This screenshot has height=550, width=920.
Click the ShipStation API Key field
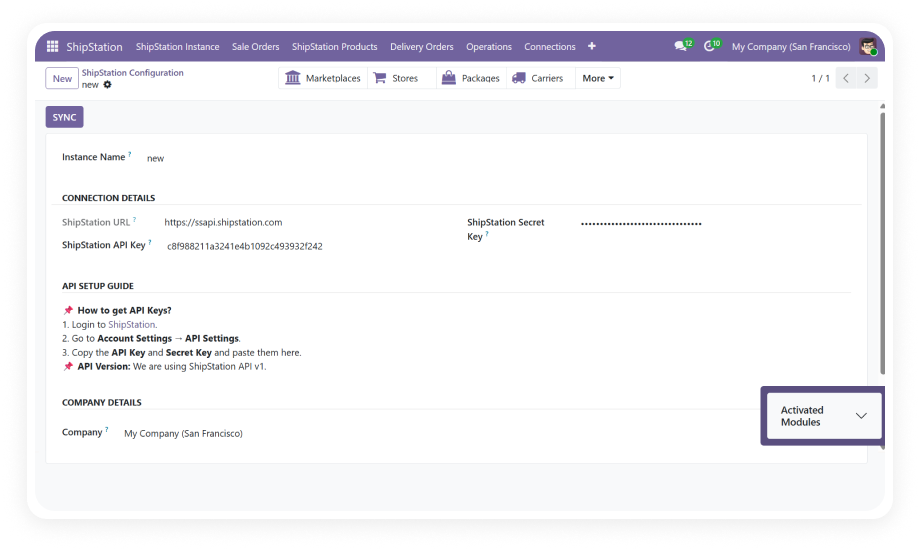pos(245,246)
